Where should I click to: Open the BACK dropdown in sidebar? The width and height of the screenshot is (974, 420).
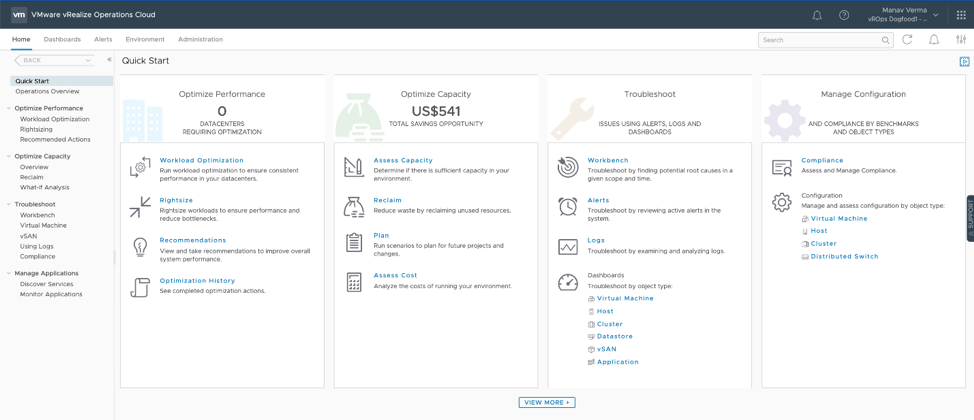pos(54,60)
